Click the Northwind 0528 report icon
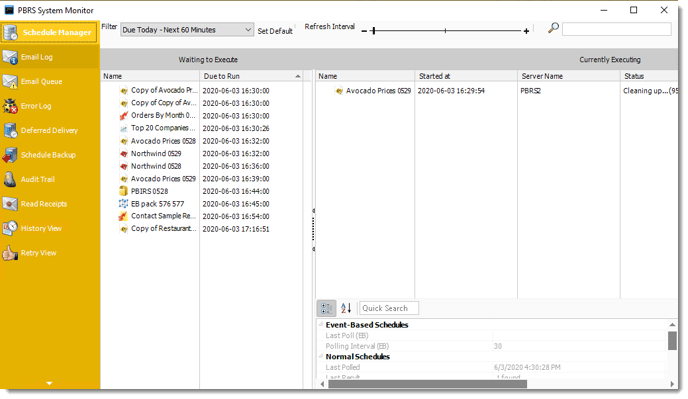This screenshot has width=688, height=399. click(x=124, y=166)
